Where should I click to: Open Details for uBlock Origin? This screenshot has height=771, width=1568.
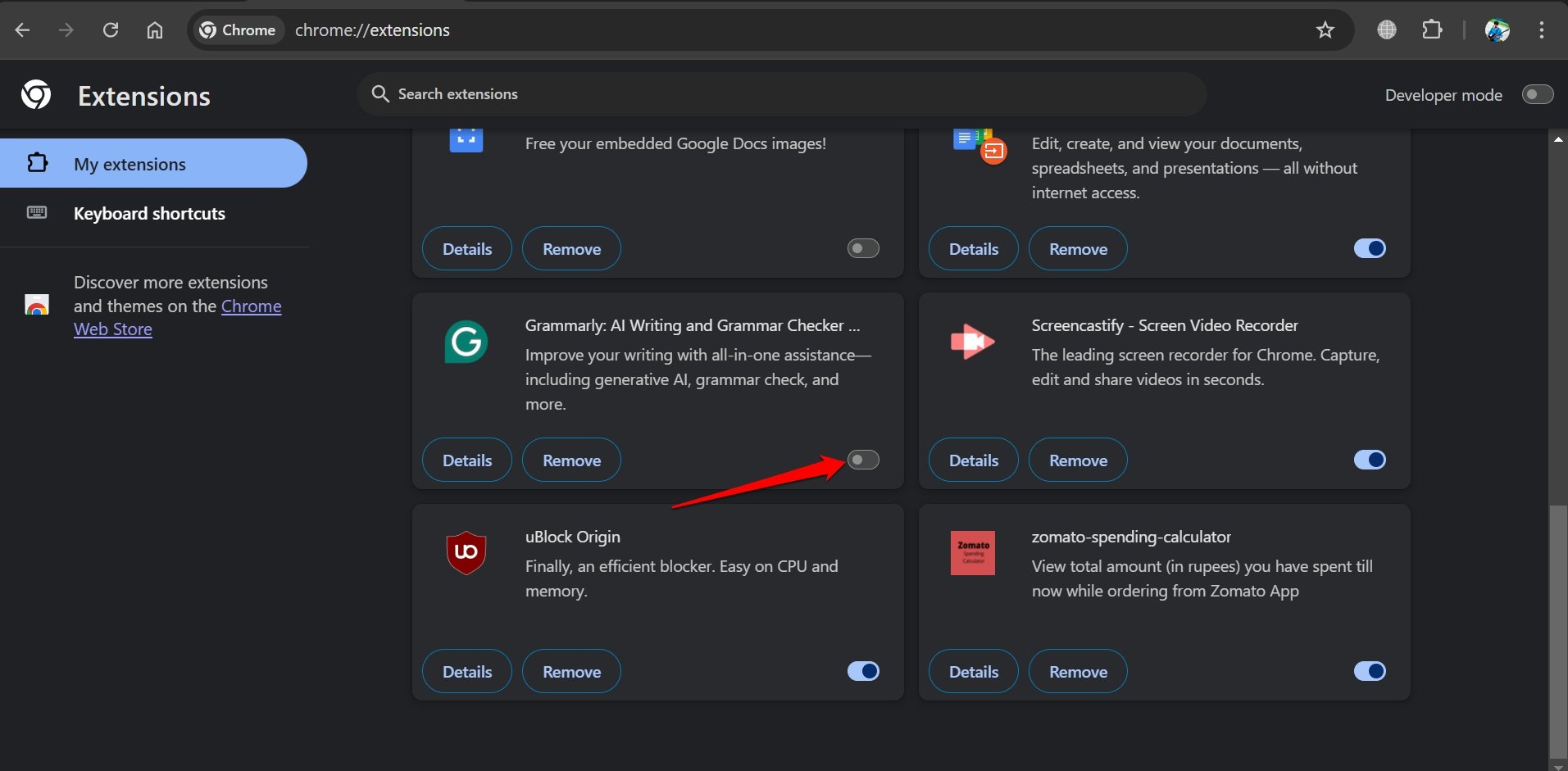coord(467,672)
